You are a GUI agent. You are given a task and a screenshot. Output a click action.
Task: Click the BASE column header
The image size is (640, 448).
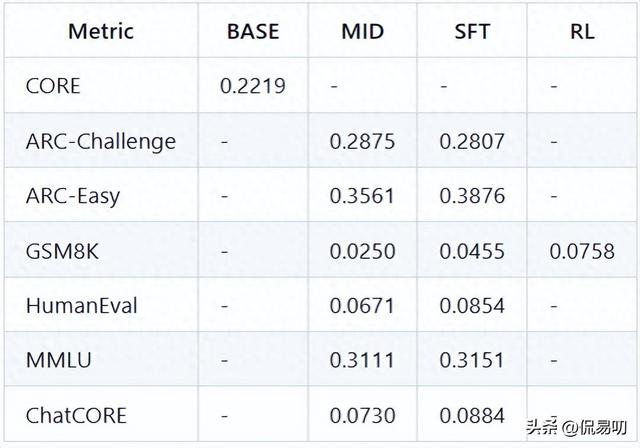tap(253, 31)
